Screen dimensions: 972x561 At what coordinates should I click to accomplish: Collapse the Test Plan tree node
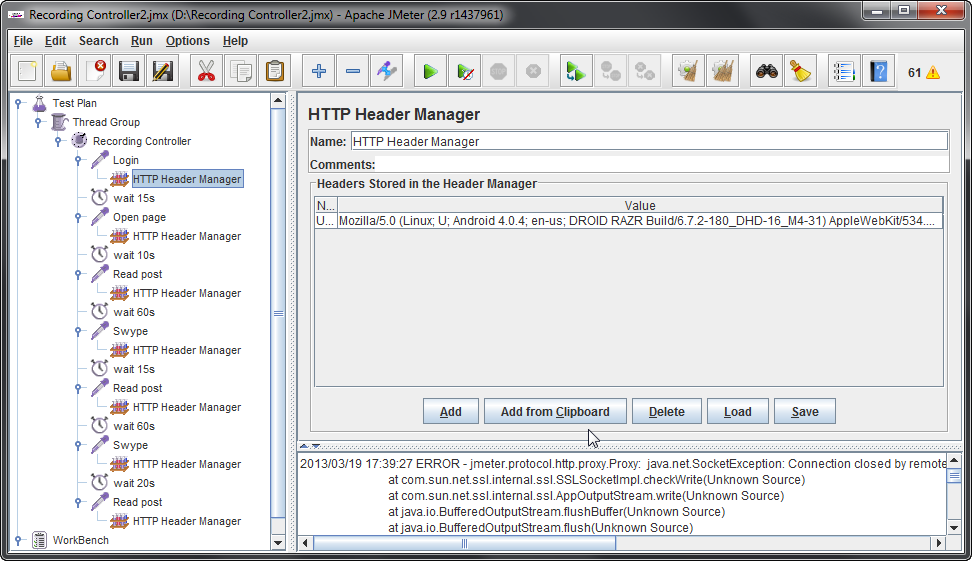[x=19, y=103]
